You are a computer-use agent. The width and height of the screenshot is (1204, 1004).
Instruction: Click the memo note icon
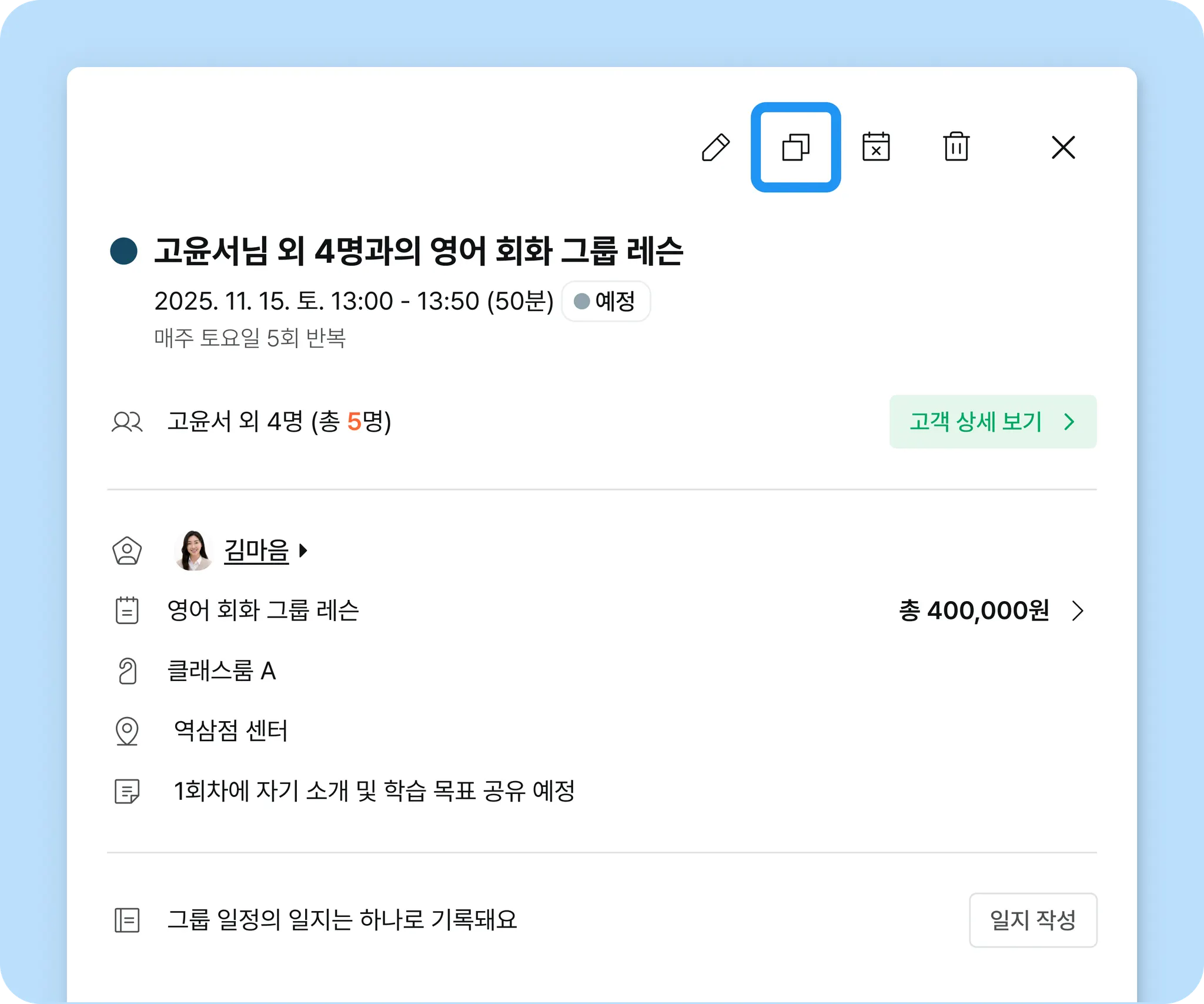[127, 791]
